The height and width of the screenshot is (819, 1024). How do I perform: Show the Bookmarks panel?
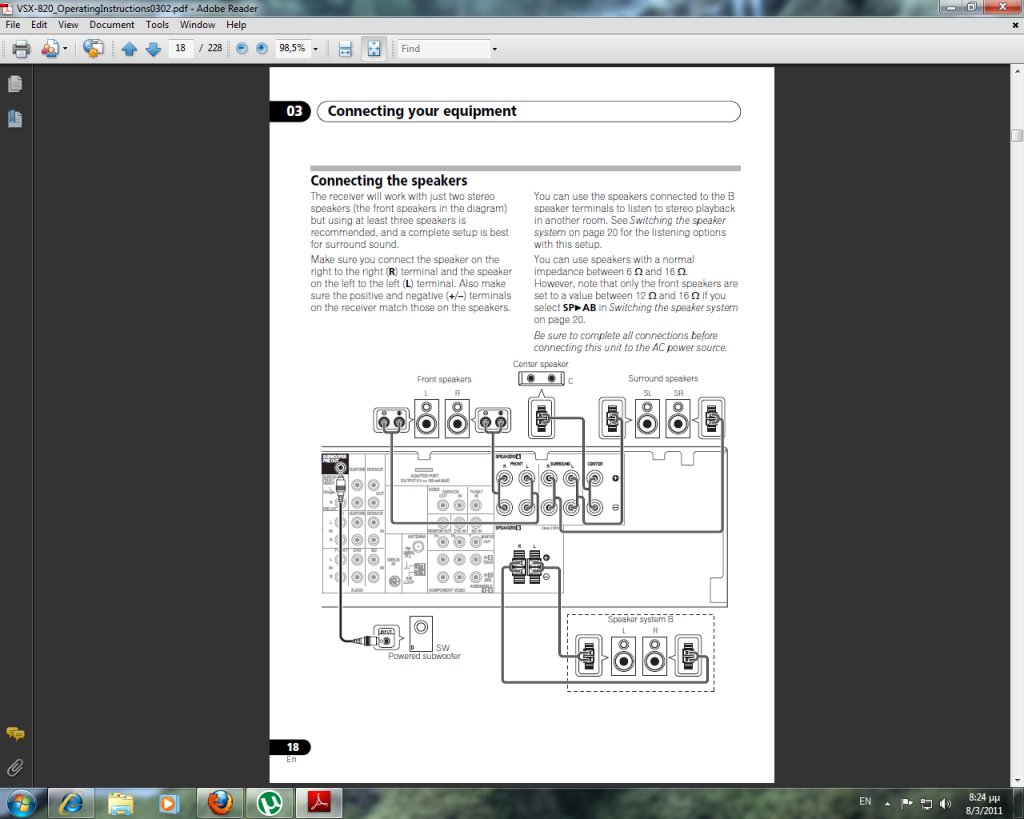coord(15,119)
